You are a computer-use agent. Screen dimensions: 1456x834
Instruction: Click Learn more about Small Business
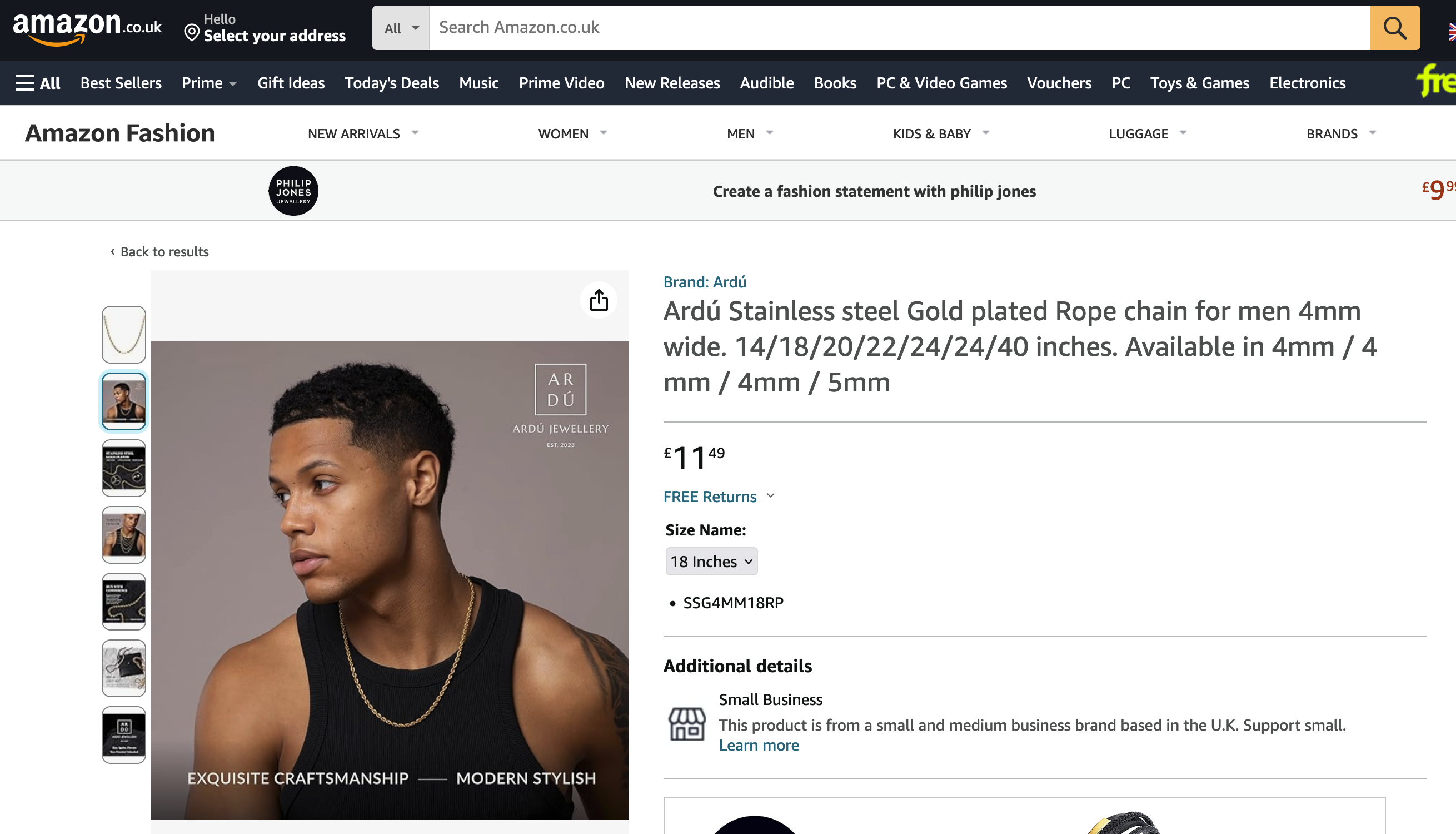tap(759, 745)
